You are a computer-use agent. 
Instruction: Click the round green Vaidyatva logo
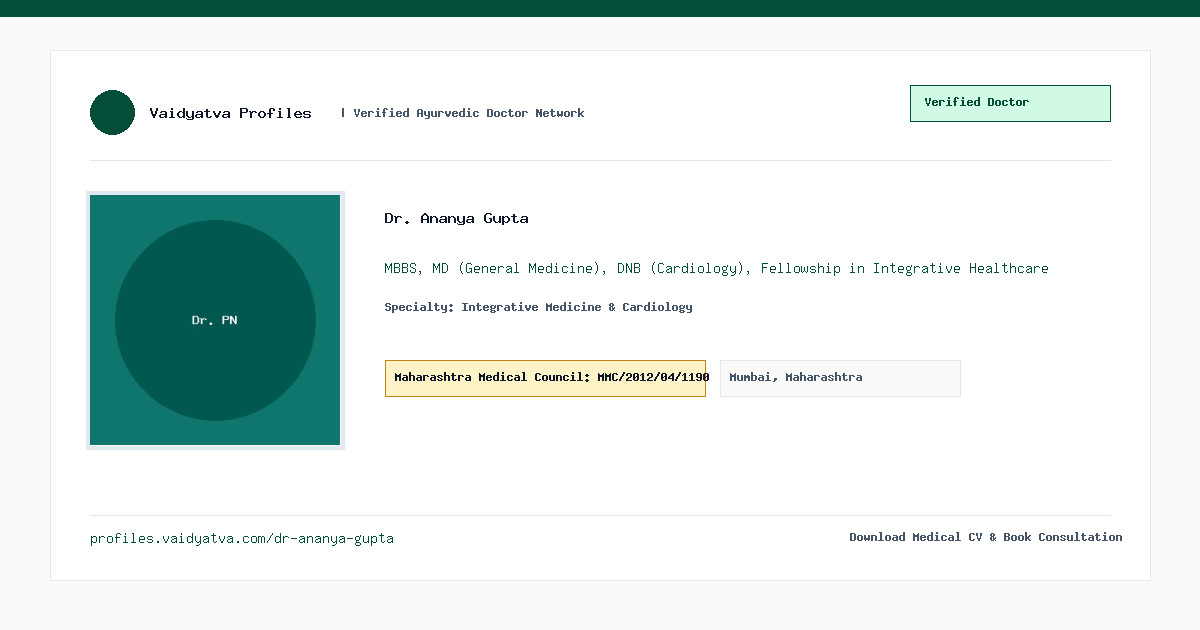(112, 112)
